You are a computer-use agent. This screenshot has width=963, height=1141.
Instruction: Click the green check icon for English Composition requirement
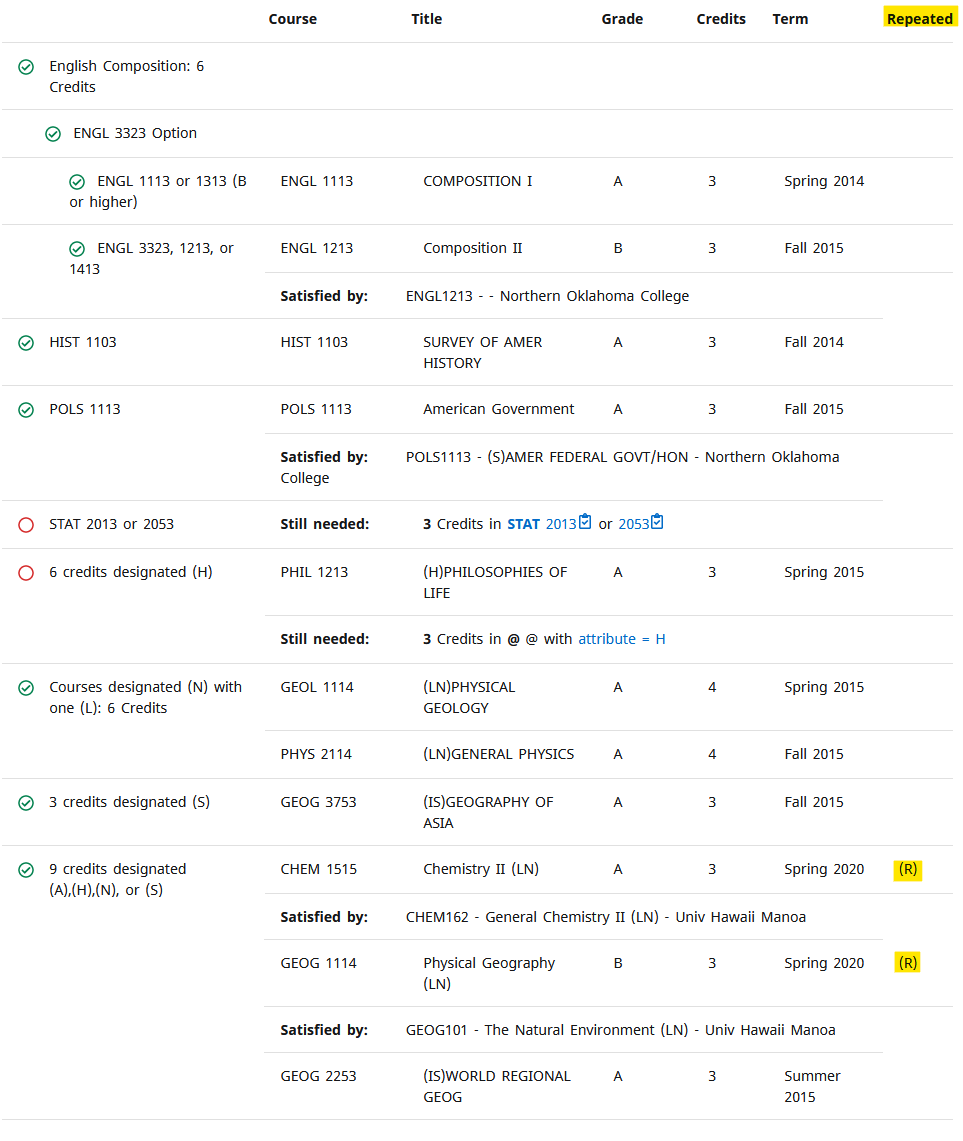[x=26, y=67]
